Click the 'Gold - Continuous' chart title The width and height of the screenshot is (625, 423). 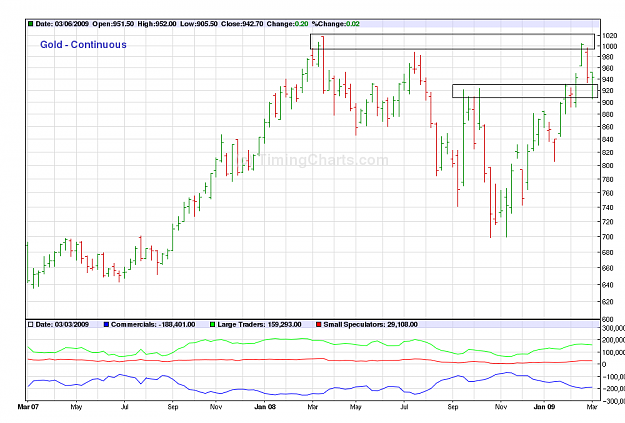point(83,45)
